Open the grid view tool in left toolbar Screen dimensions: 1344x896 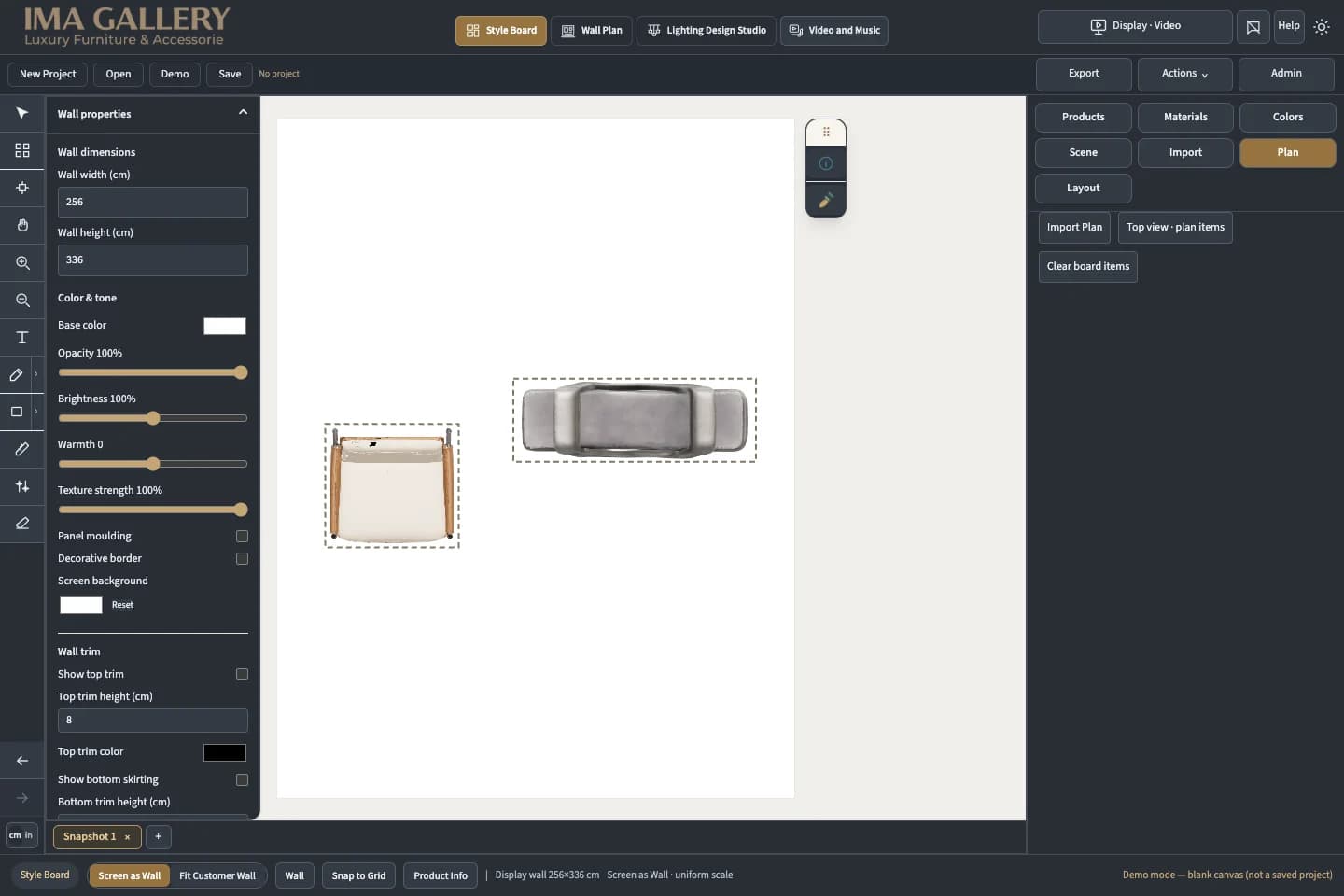click(x=22, y=150)
